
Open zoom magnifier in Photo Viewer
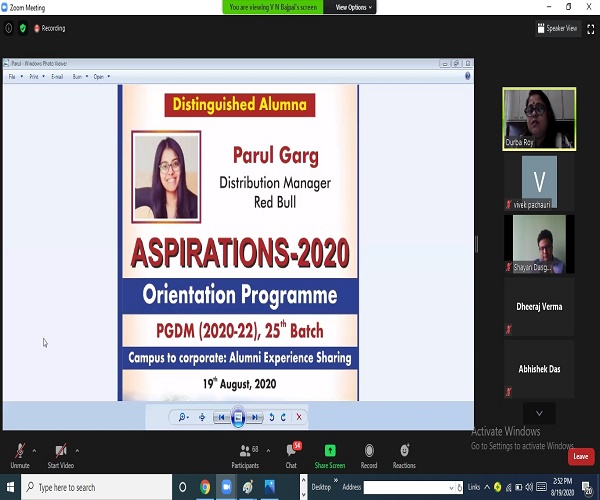[183, 417]
